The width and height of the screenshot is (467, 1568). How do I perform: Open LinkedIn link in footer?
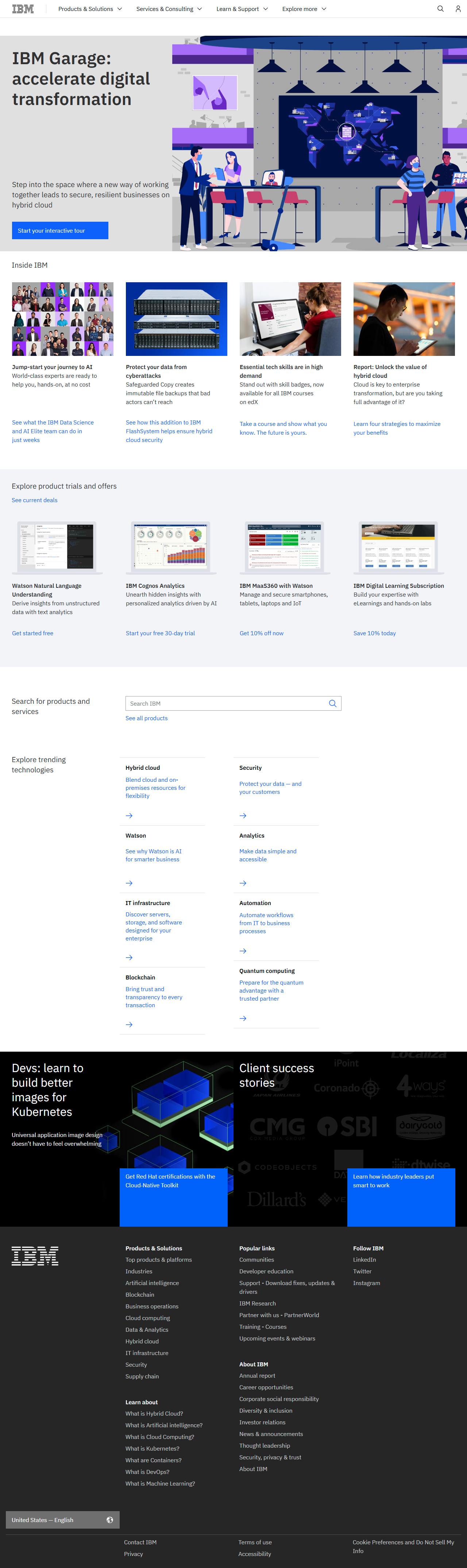[364, 1260]
